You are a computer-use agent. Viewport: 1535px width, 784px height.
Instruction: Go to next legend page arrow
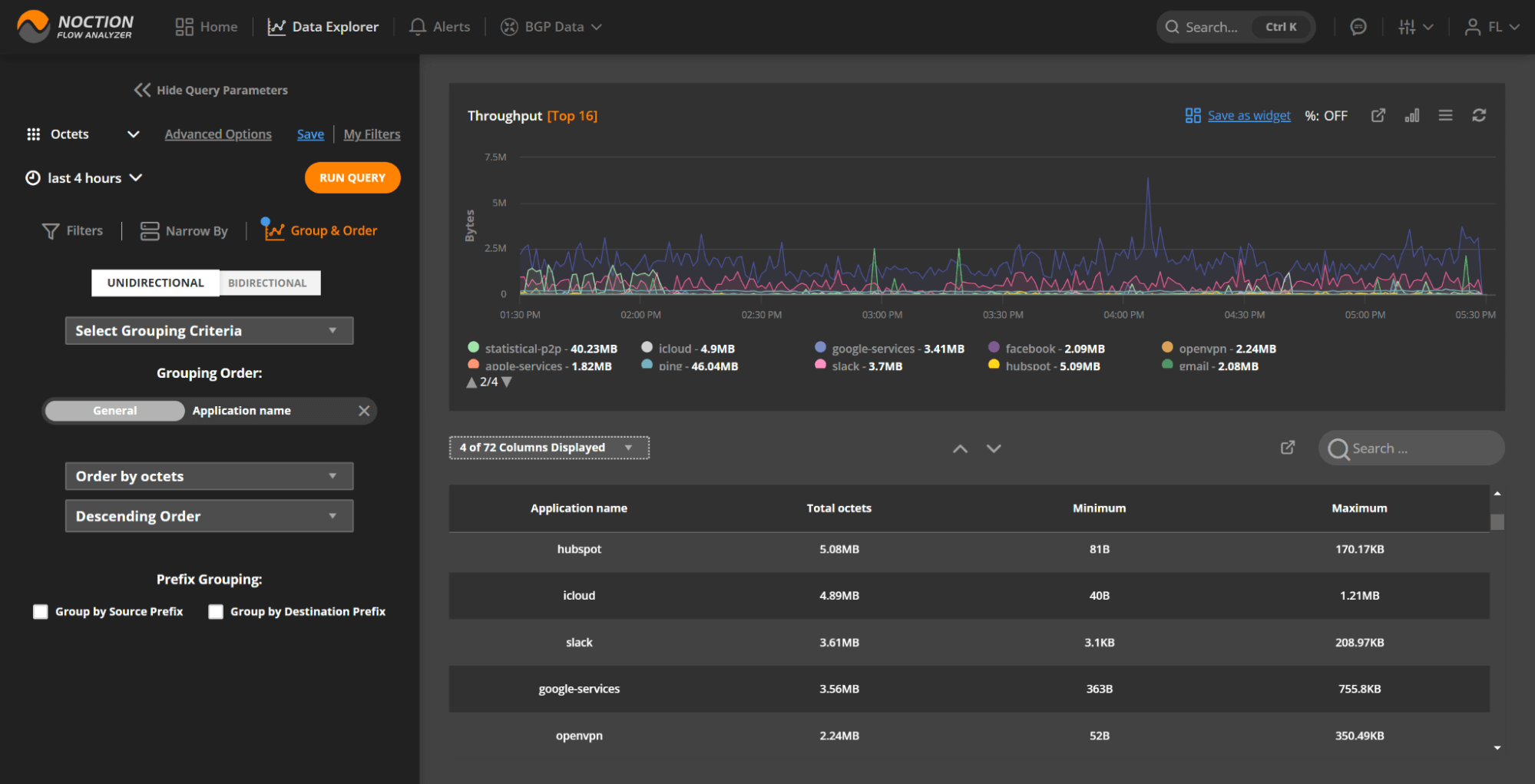(507, 382)
